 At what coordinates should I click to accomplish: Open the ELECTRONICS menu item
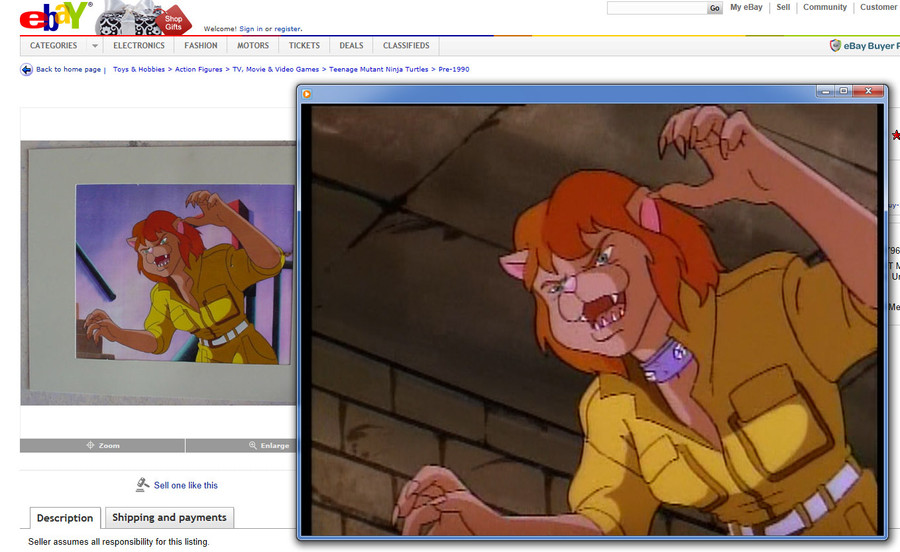point(139,45)
